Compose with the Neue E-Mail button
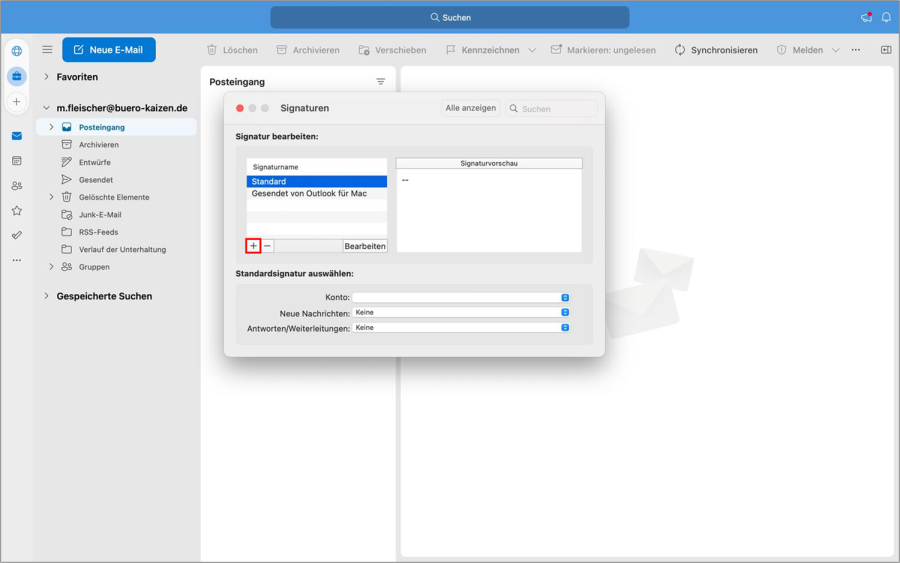This screenshot has width=900, height=563. 109,50
